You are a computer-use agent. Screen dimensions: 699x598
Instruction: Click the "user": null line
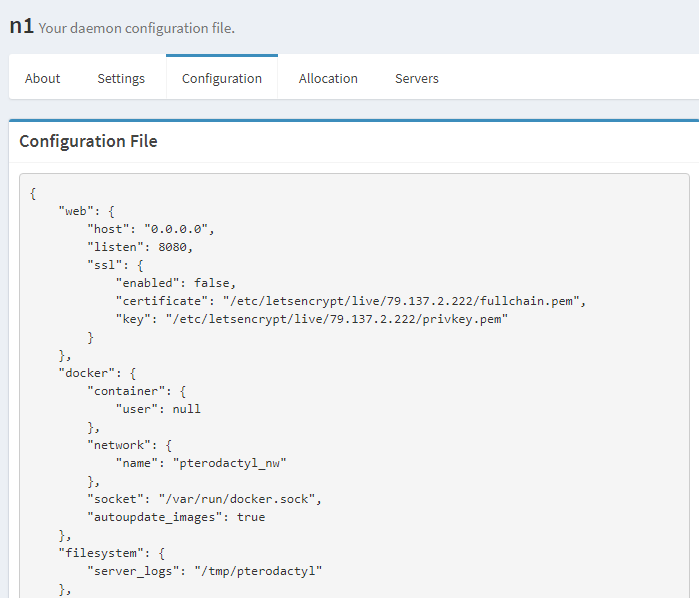tap(158, 409)
